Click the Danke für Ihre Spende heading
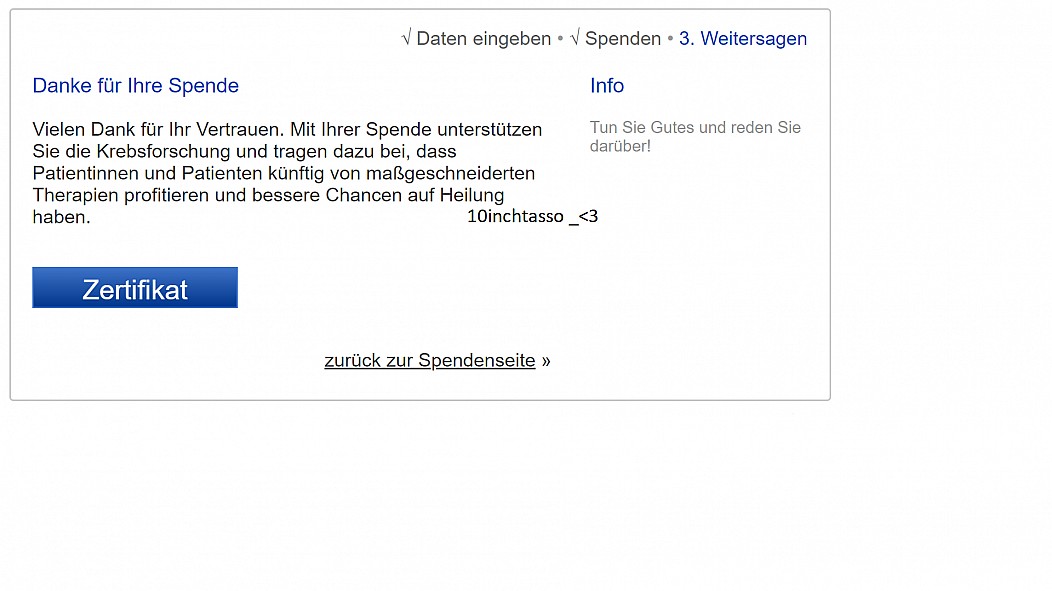Viewport: 1052px width, 591px height. pos(136,86)
